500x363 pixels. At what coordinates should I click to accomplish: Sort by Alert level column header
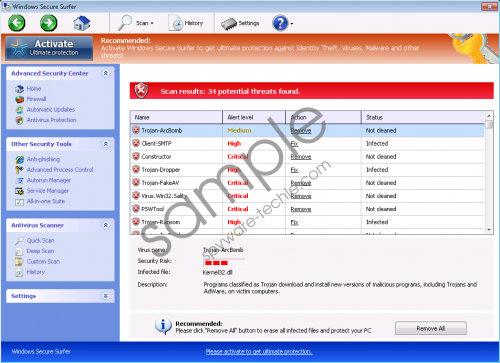point(254,117)
